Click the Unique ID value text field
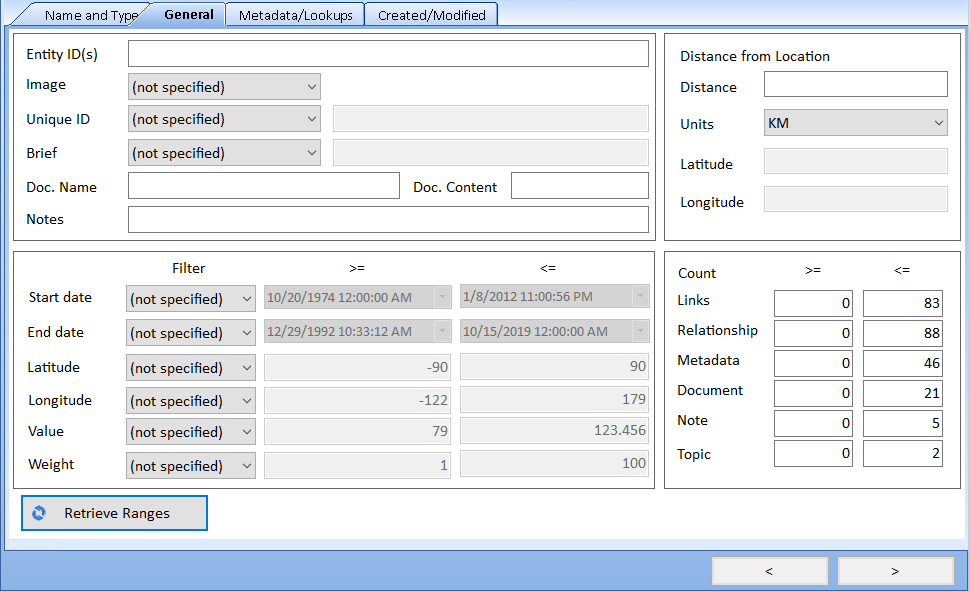The image size is (970, 592). coord(491,118)
